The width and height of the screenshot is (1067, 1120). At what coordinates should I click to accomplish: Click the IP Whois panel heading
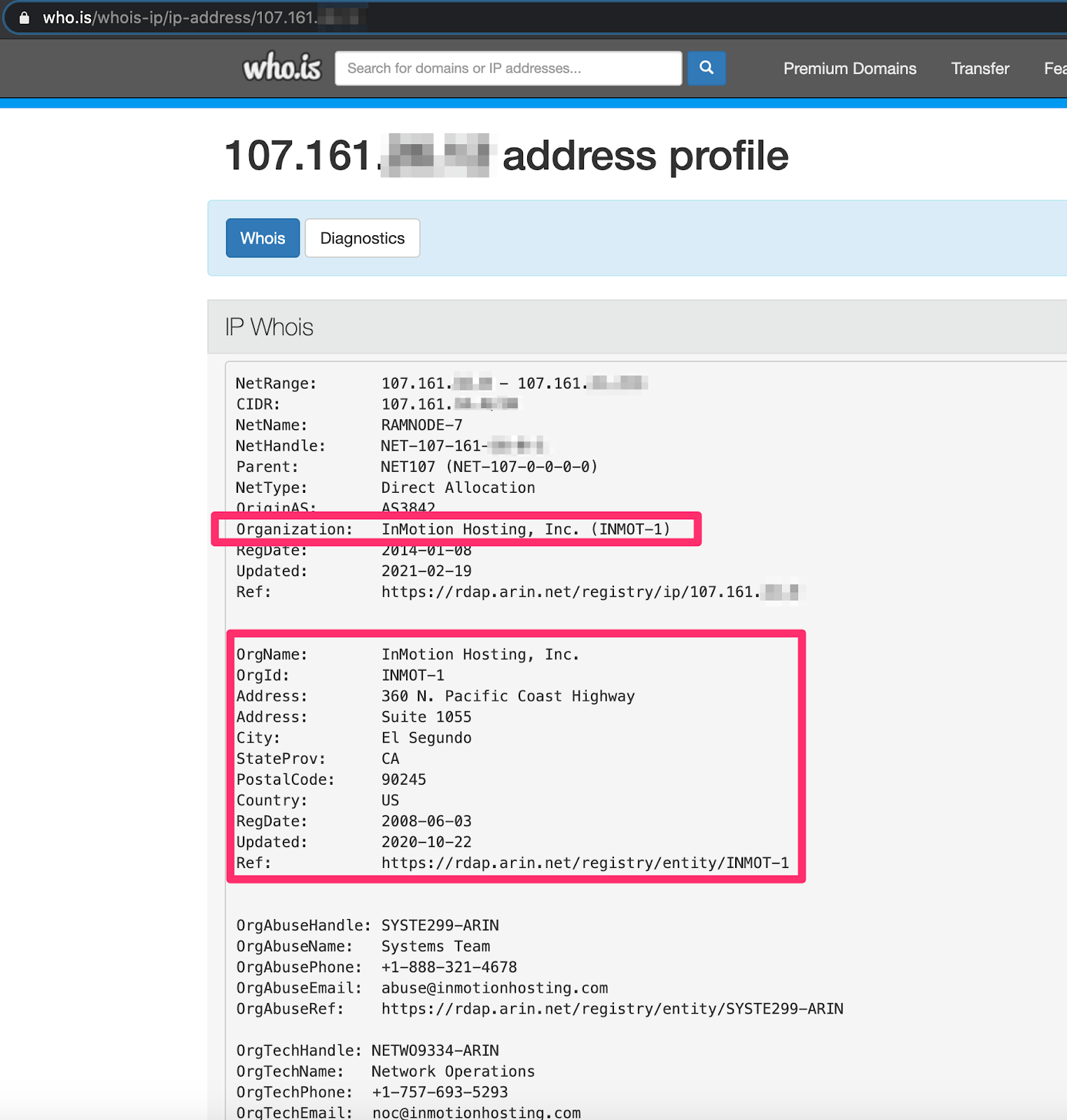pos(269,327)
